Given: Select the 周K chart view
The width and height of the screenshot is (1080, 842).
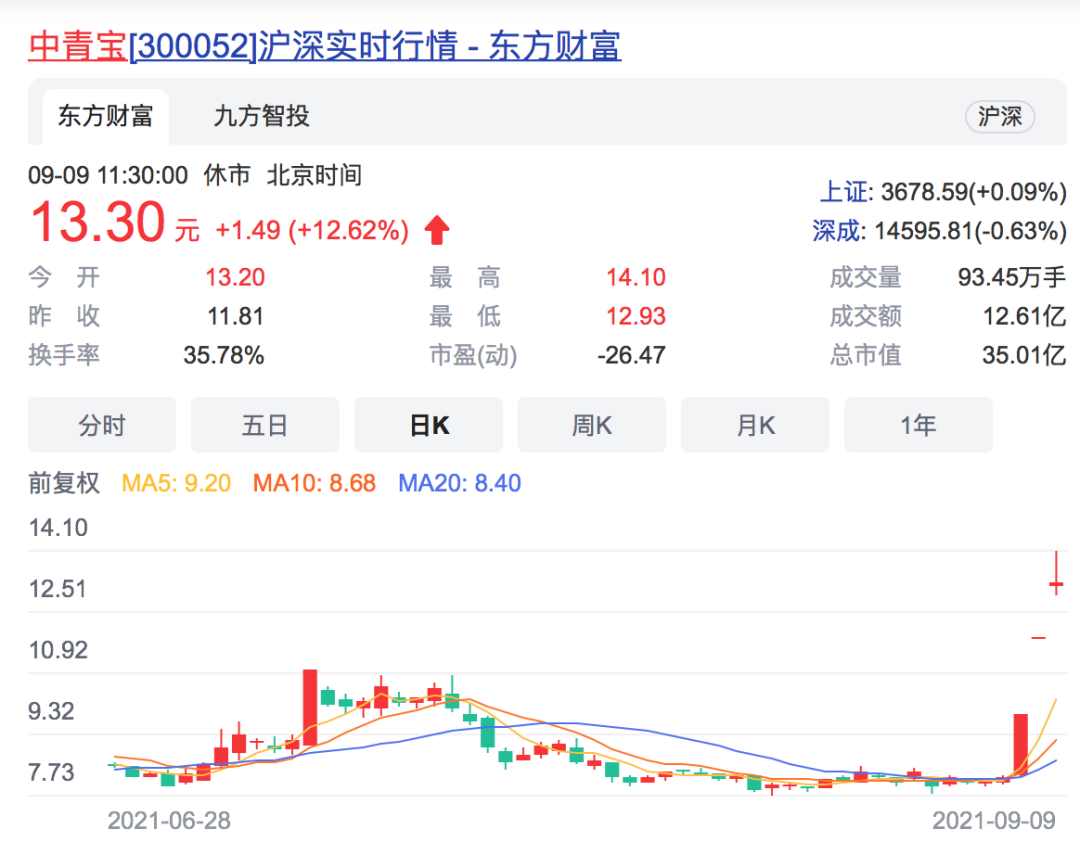Looking at the screenshot, I should (x=592, y=425).
